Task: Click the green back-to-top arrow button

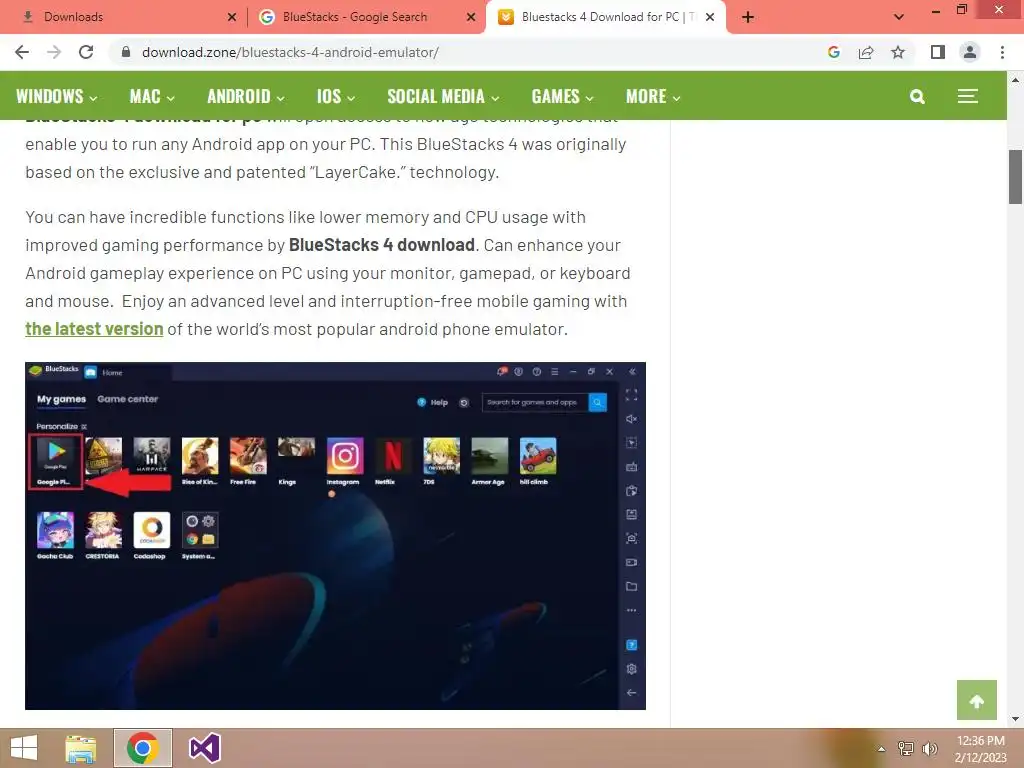Action: coord(976,700)
